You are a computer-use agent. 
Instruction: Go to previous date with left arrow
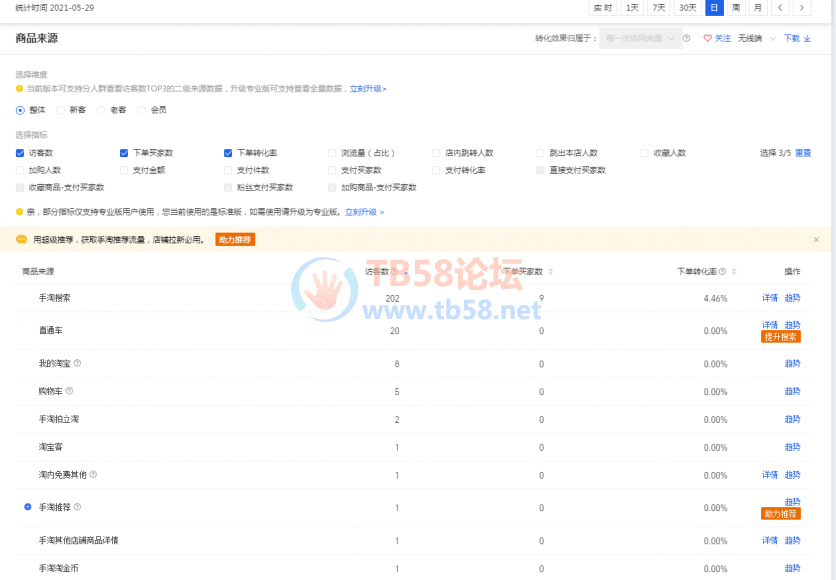coord(781,8)
